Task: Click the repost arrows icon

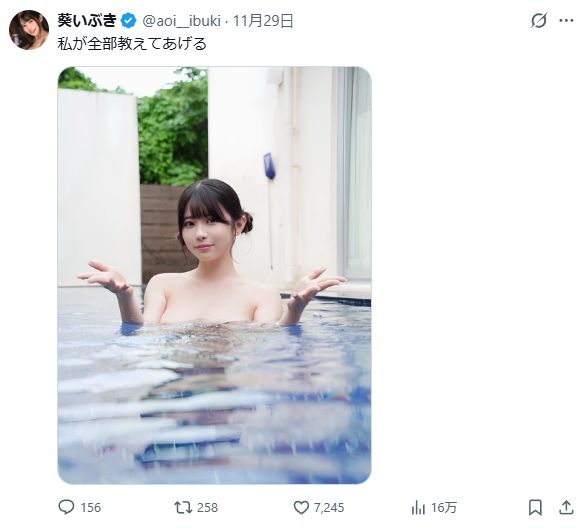Action: (183, 507)
